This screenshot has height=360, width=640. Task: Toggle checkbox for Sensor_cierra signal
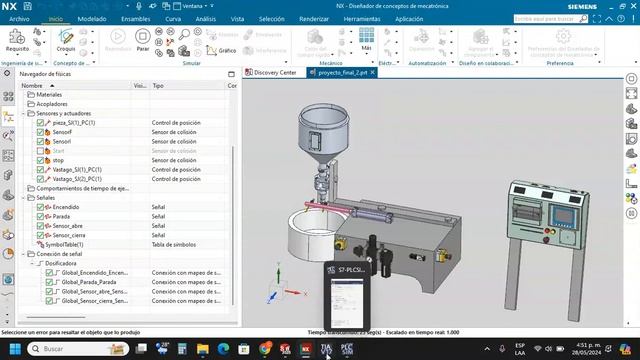[x=40, y=235]
